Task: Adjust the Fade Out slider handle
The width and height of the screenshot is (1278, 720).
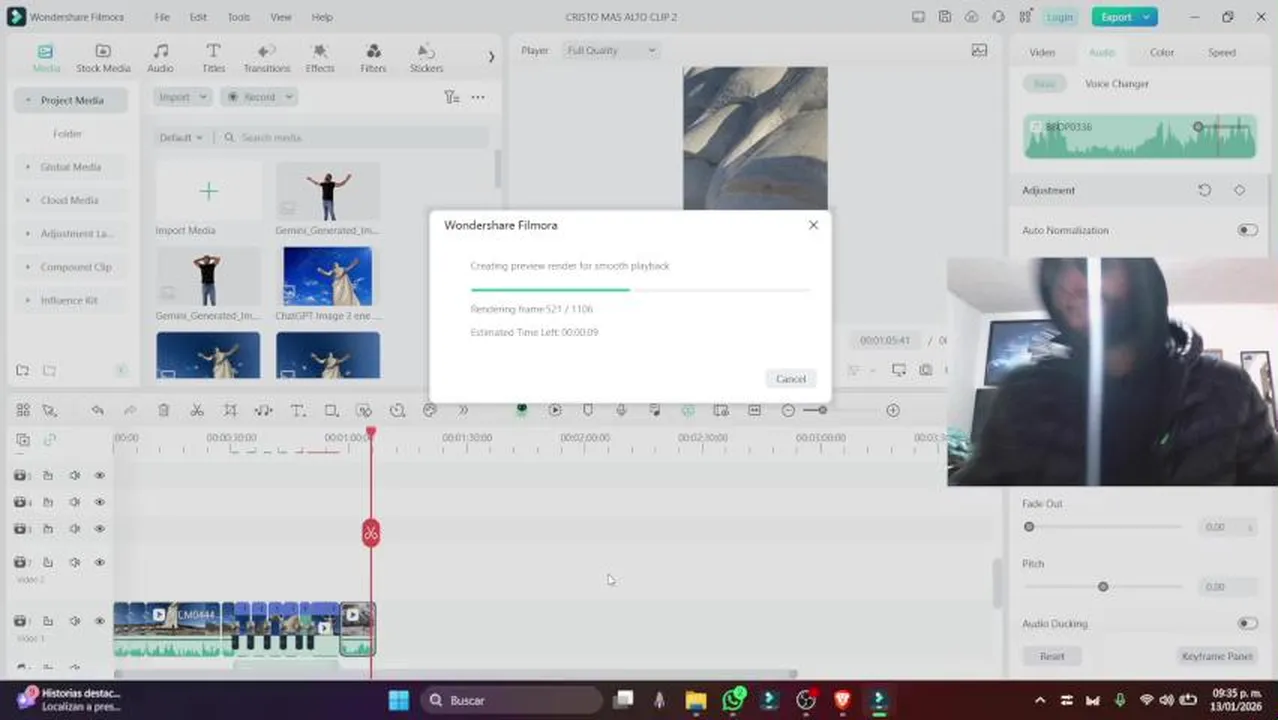Action: pyautogui.click(x=1029, y=527)
